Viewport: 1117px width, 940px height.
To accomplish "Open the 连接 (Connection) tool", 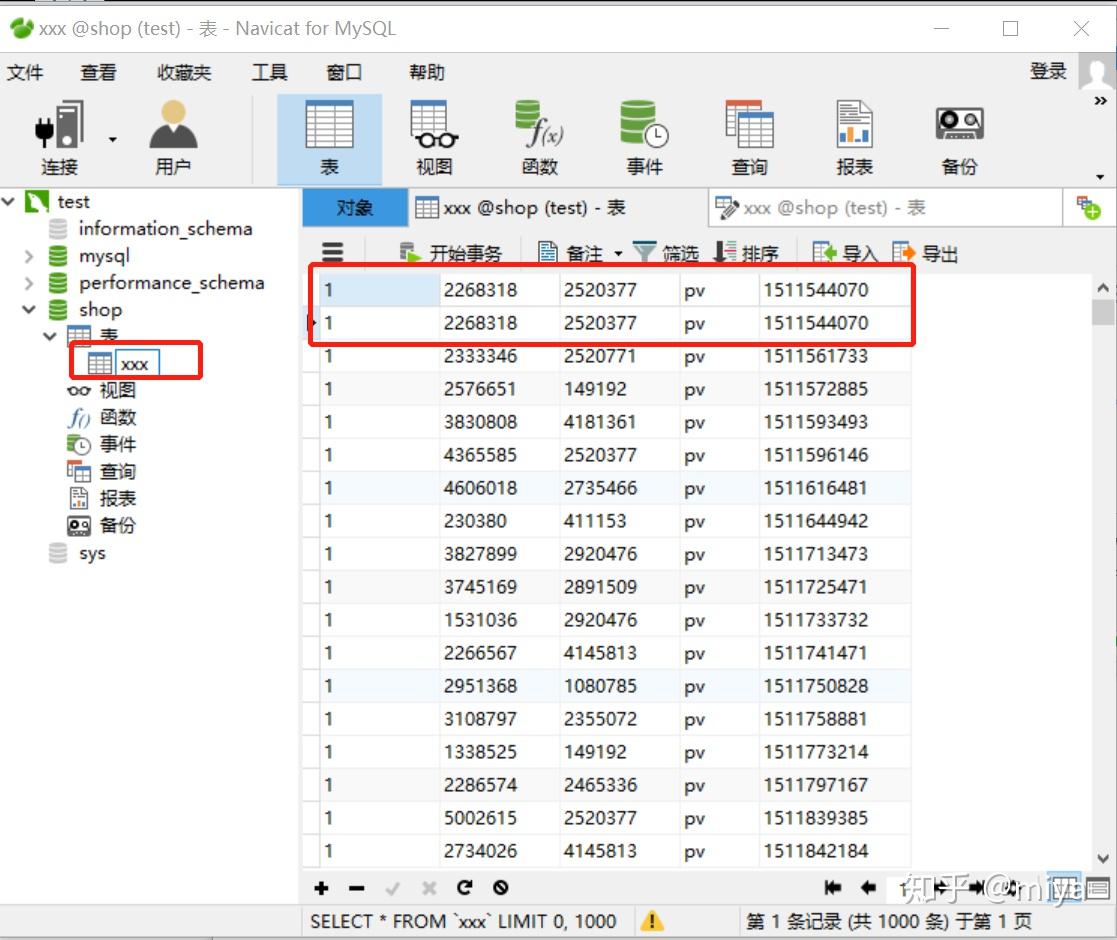I will [x=60, y=138].
